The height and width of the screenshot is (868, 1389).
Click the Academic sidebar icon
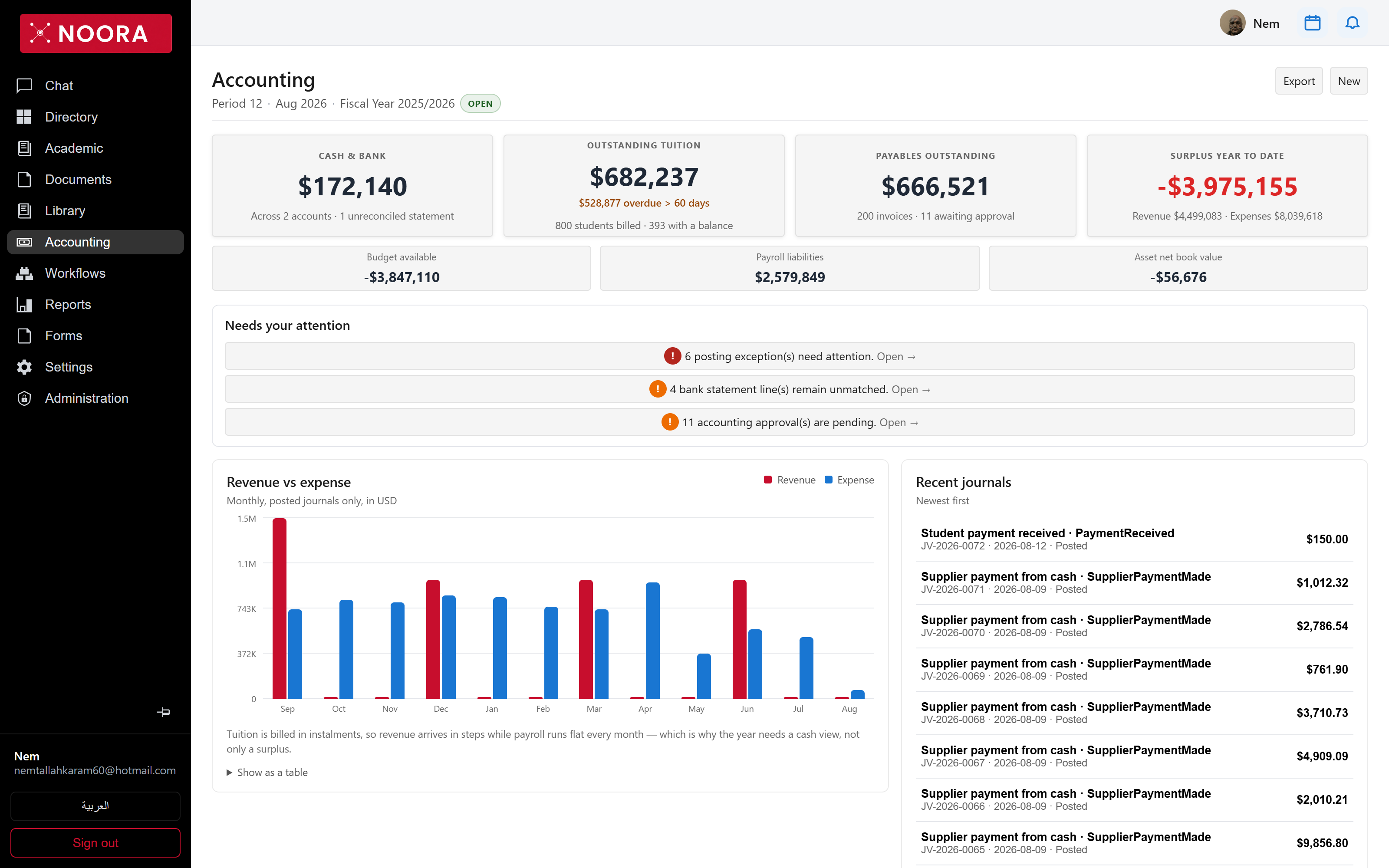pyautogui.click(x=24, y=148)
